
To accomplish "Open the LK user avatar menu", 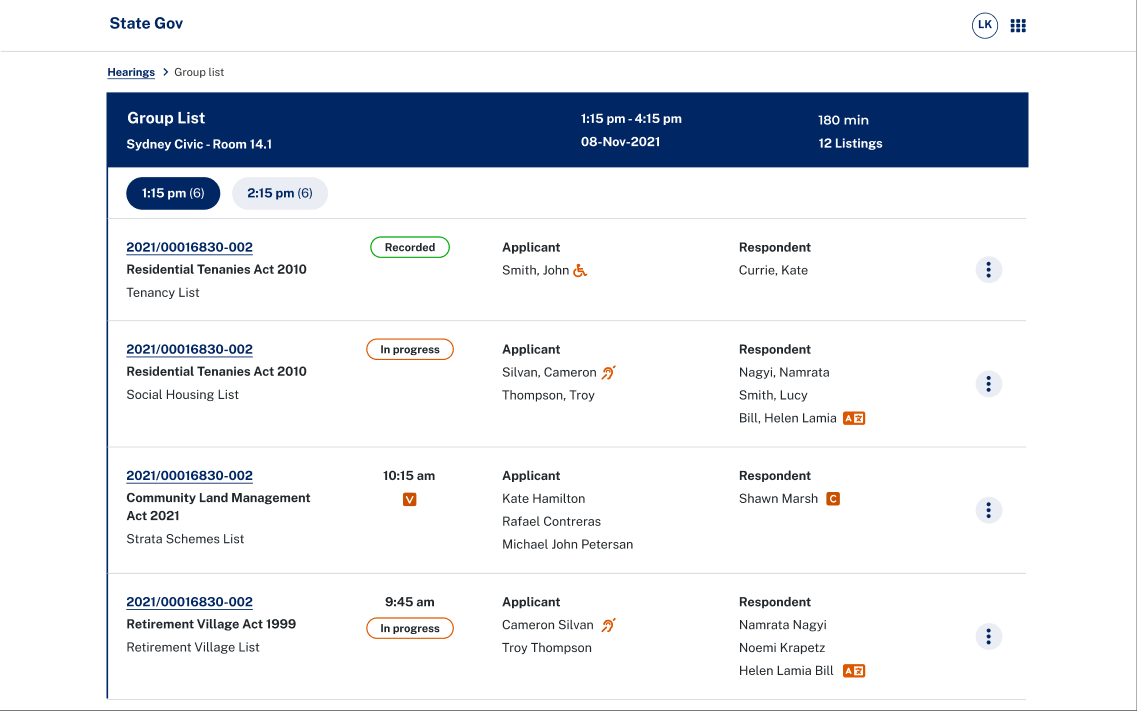I will point(985,25).
